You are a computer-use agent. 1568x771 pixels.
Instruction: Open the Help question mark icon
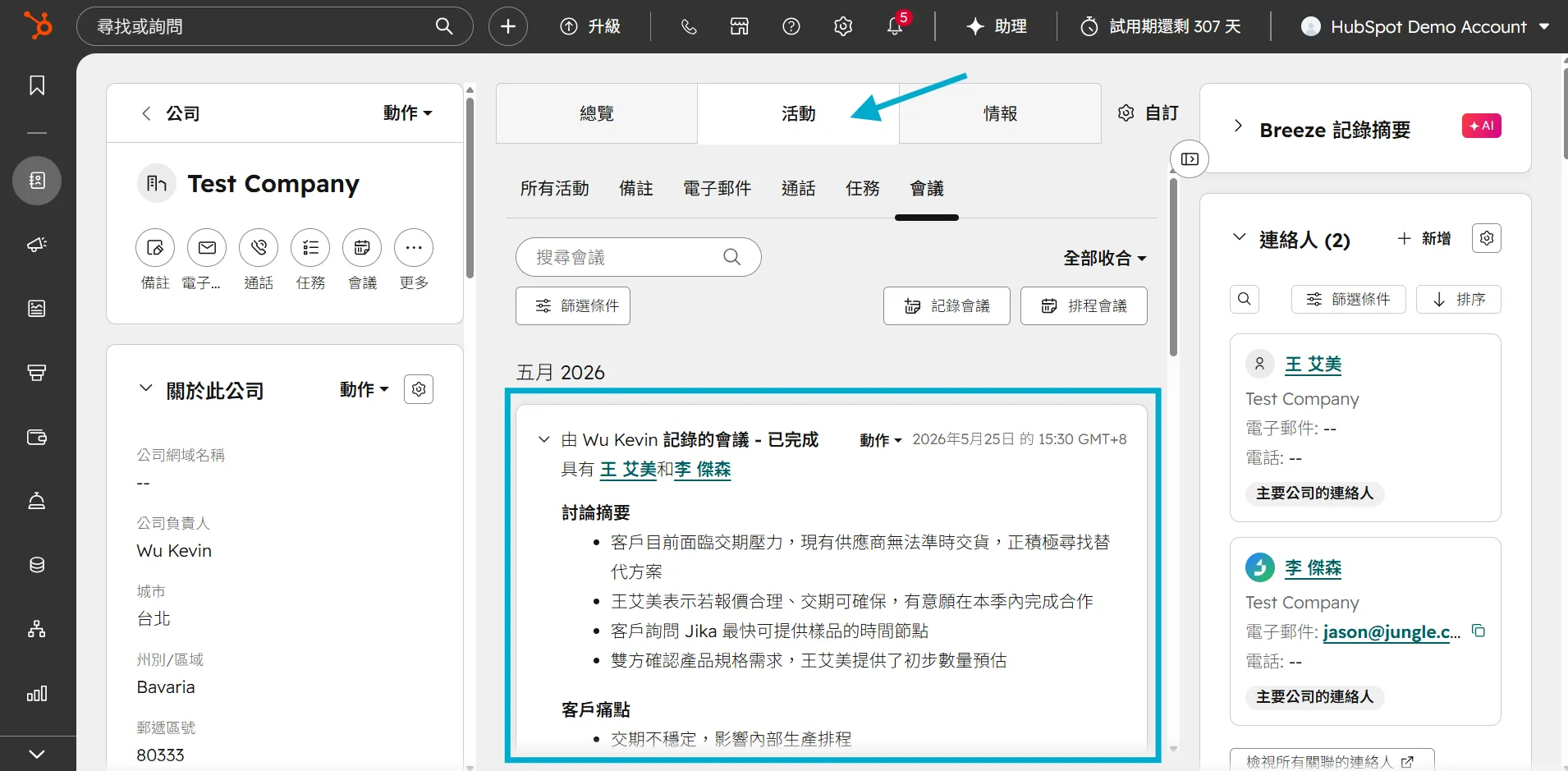791,26
